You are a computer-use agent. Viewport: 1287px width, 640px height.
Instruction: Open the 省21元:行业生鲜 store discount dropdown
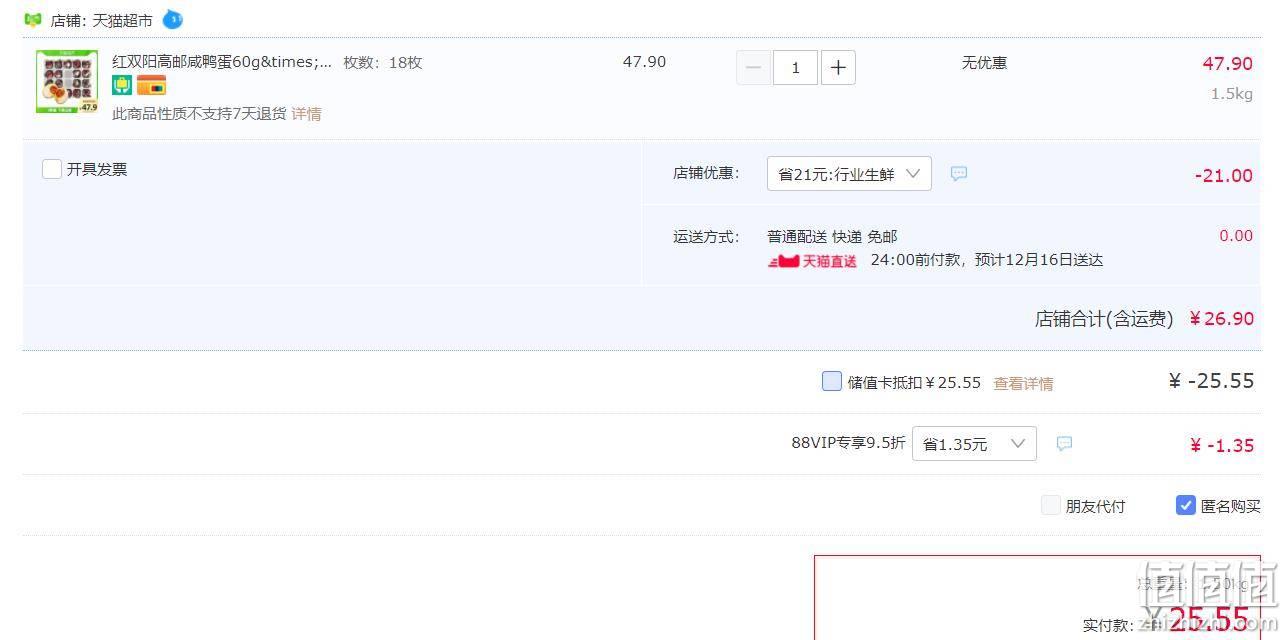point(849,173)
